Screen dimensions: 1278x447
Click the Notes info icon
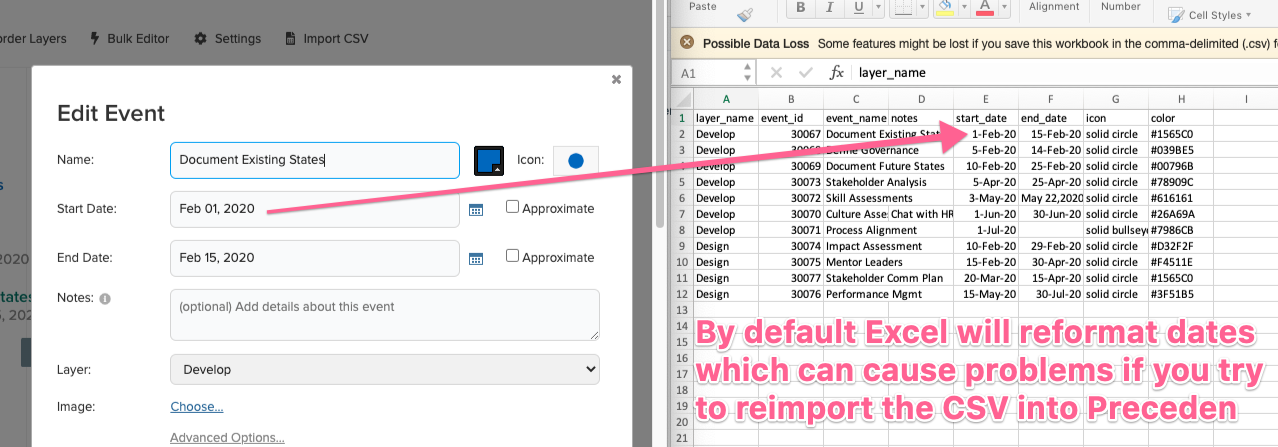pos(105,298)
